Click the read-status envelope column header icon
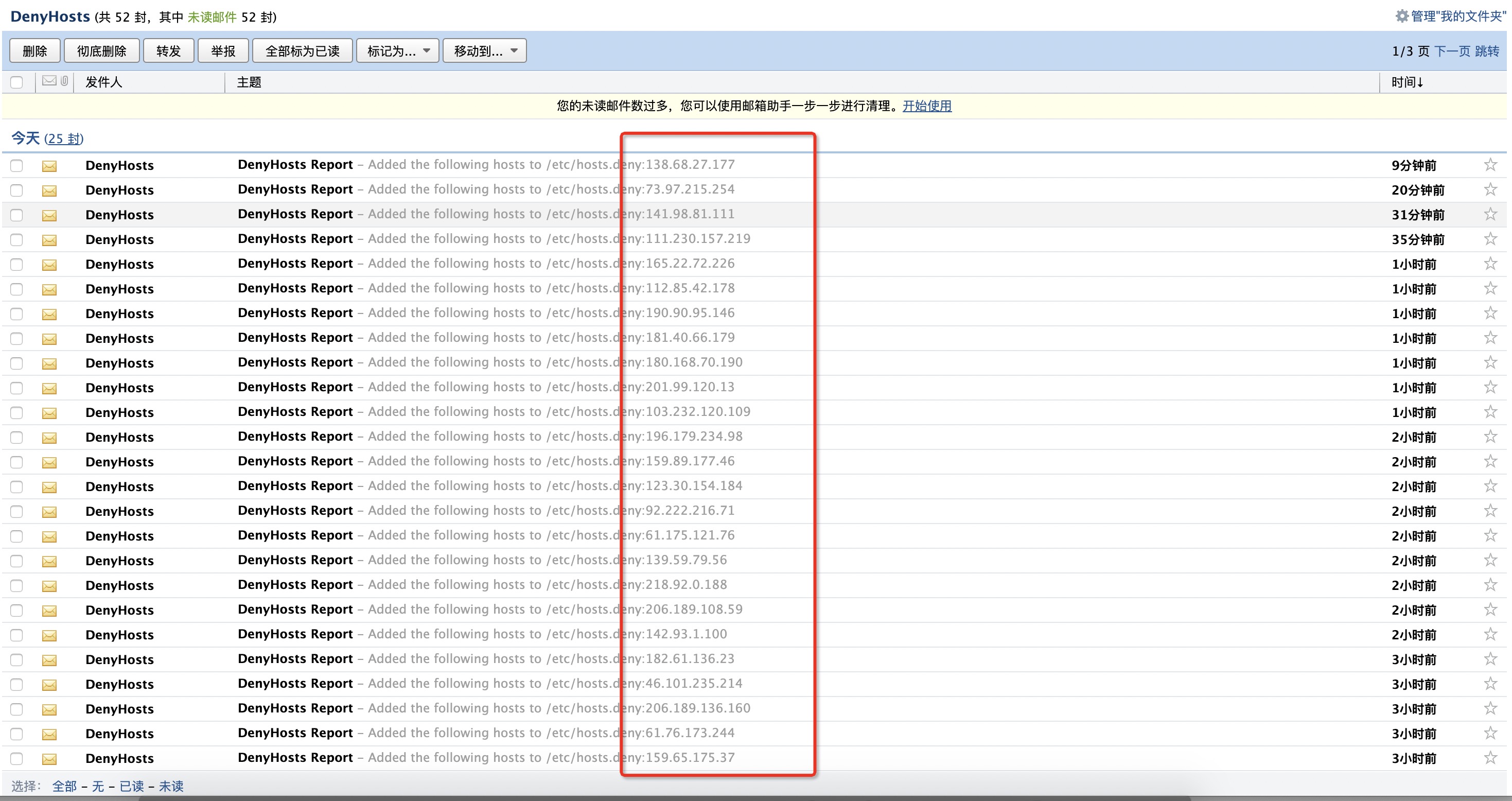The height and width of the screenshot is (801, 1512). point(49,81)
